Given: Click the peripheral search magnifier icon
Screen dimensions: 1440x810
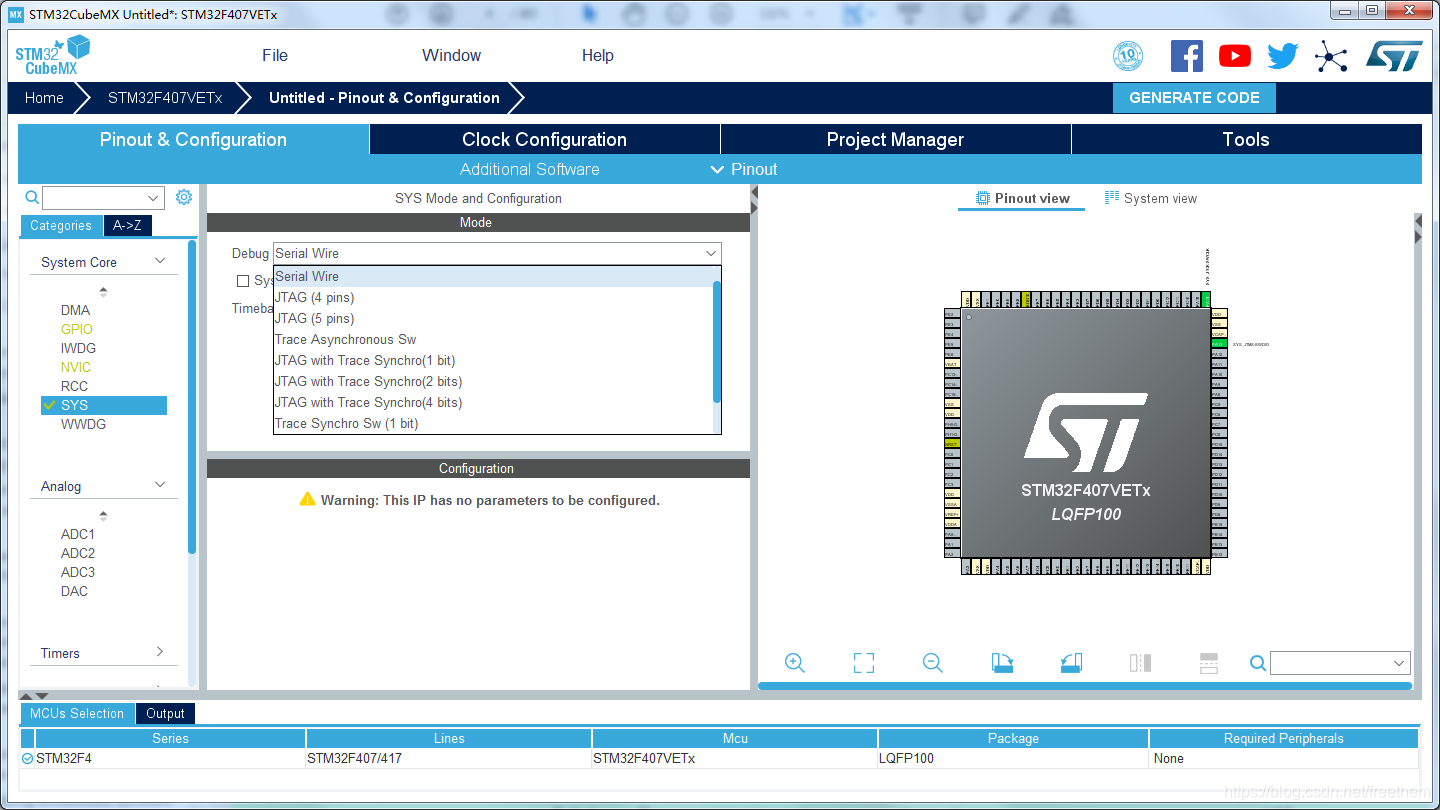Looking at the screenshot, I should pyautogui.click(x=32, y=198).
